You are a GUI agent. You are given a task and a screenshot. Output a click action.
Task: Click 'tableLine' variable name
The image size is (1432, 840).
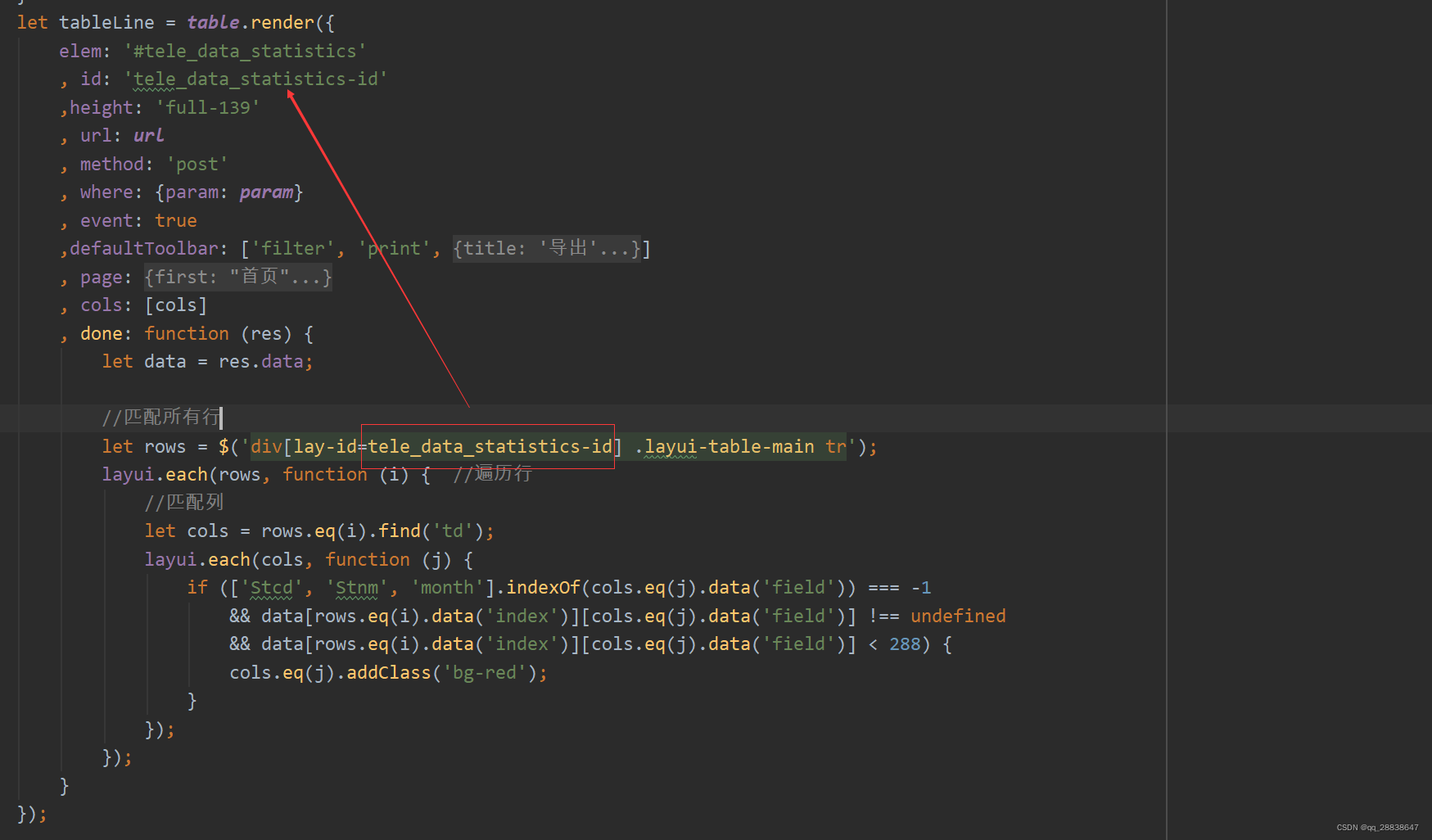[x=106, y=23]
